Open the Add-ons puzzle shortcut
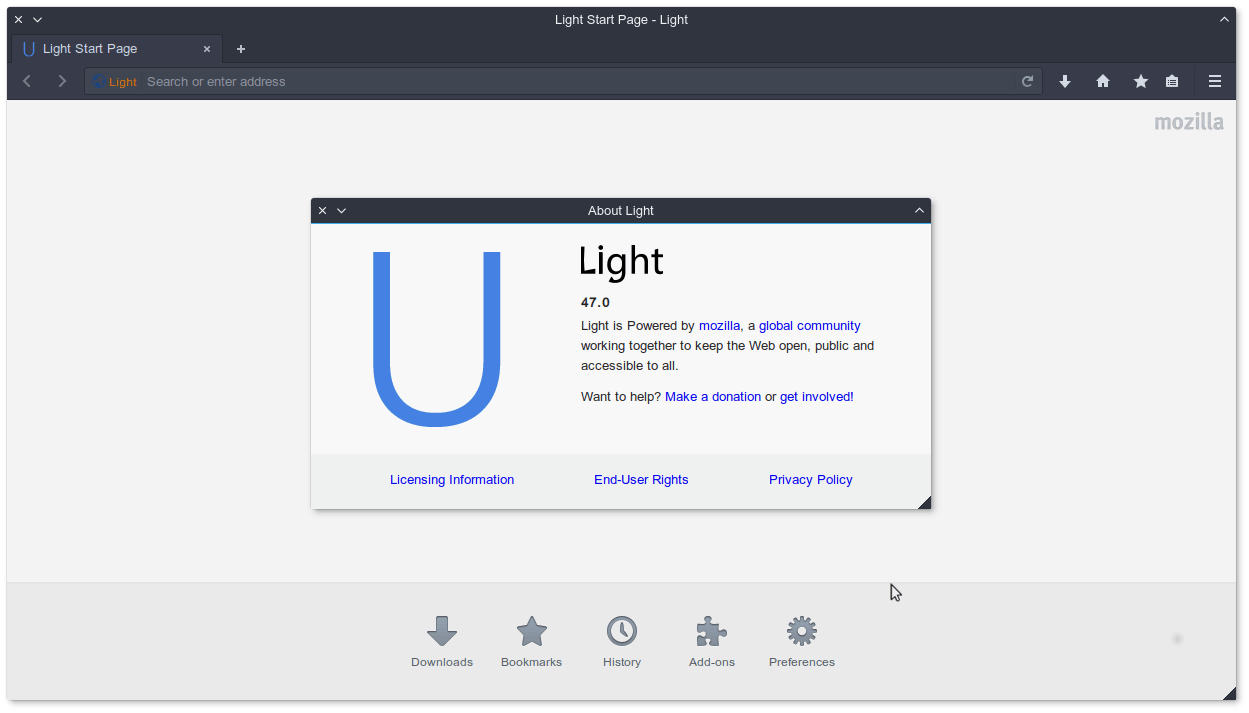Image resolution: width=1249 pixels, height=713 pixels. tap(711, 641)
